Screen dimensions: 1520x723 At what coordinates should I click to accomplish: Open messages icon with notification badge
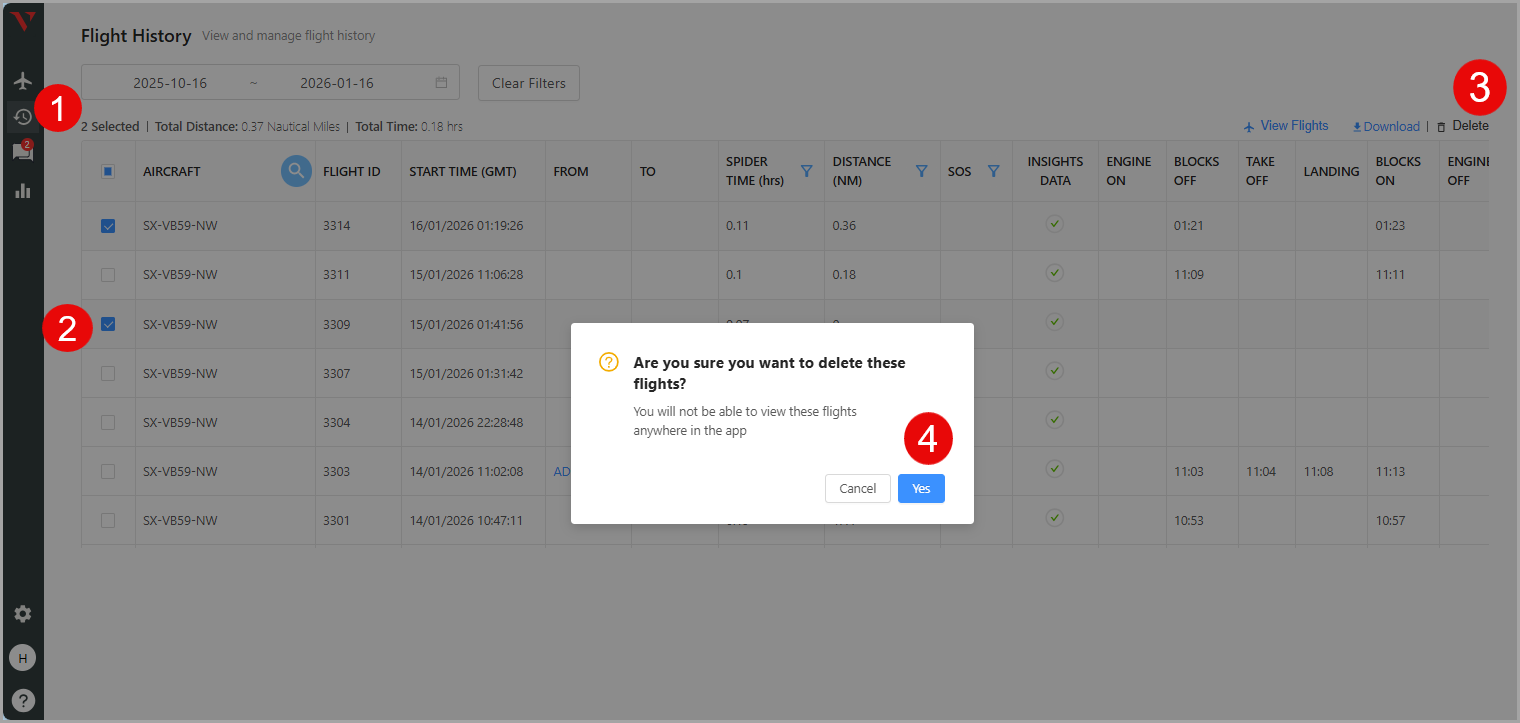click(22, 152)
